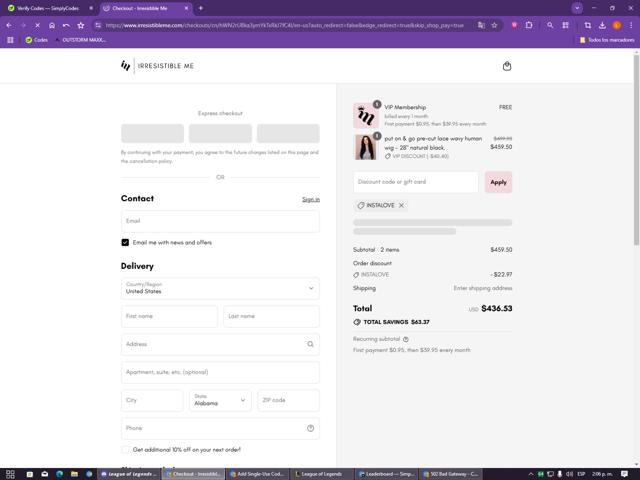640x480 pixels.
Task: Focus the Discount code or gift card field
Action: tap(416, 182)
